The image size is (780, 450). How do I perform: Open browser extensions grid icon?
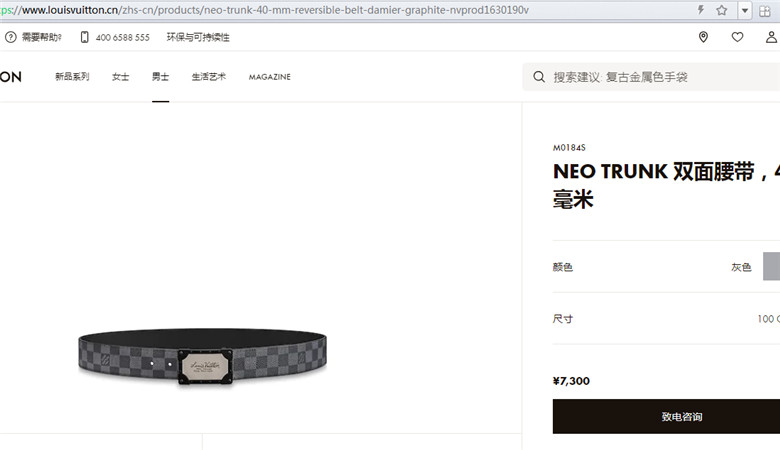[x=765, y=10]
